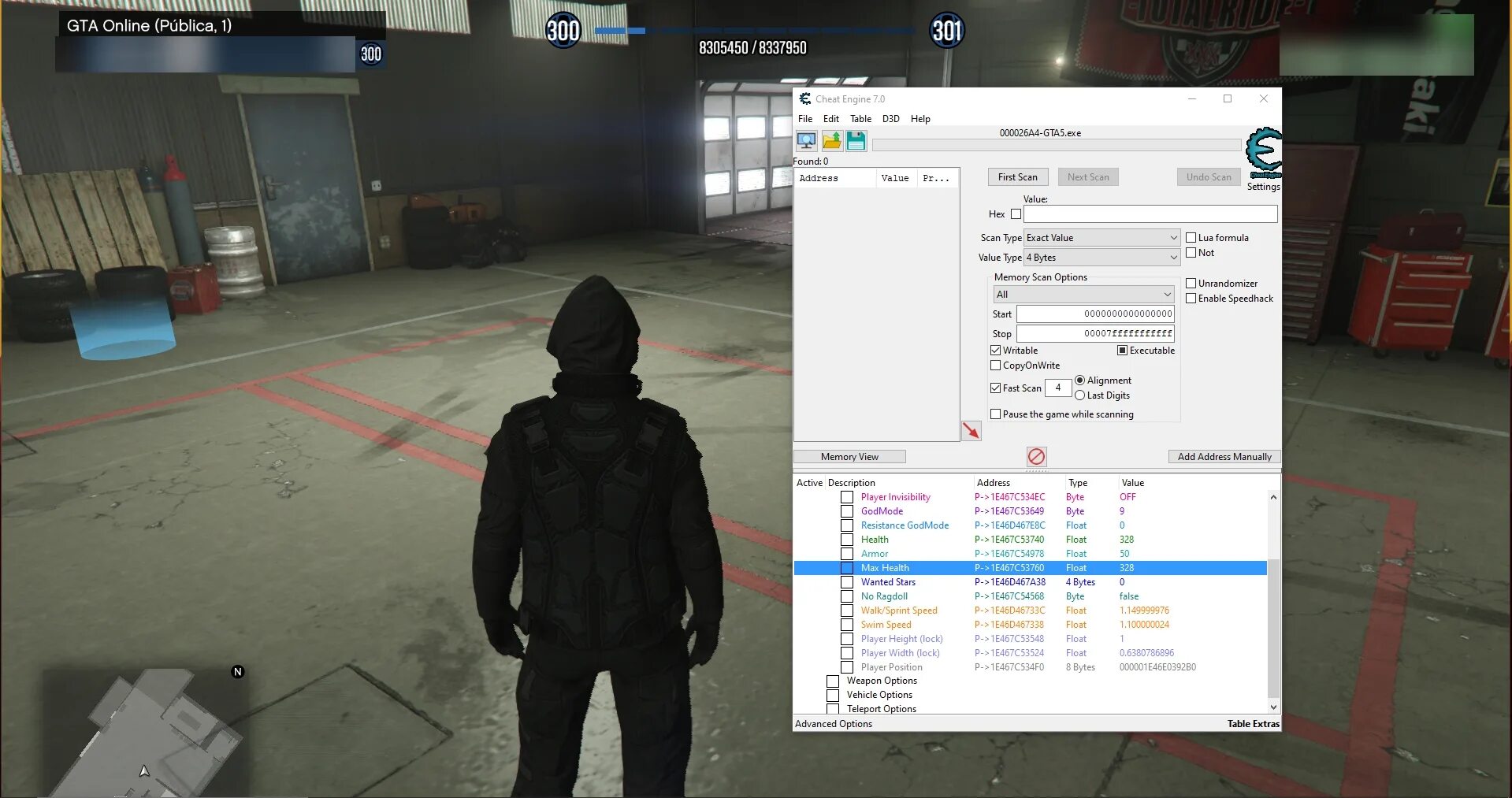Viewport: 1512px width, 798px height.
Task: Click the rank 300 globe badge
Action: tap(563, 31)
